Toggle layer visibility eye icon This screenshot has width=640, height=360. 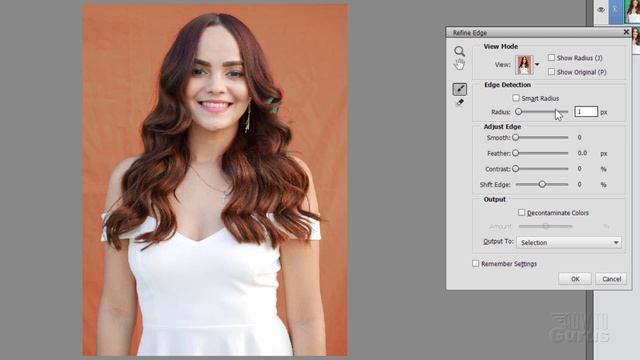coord(601,9)
